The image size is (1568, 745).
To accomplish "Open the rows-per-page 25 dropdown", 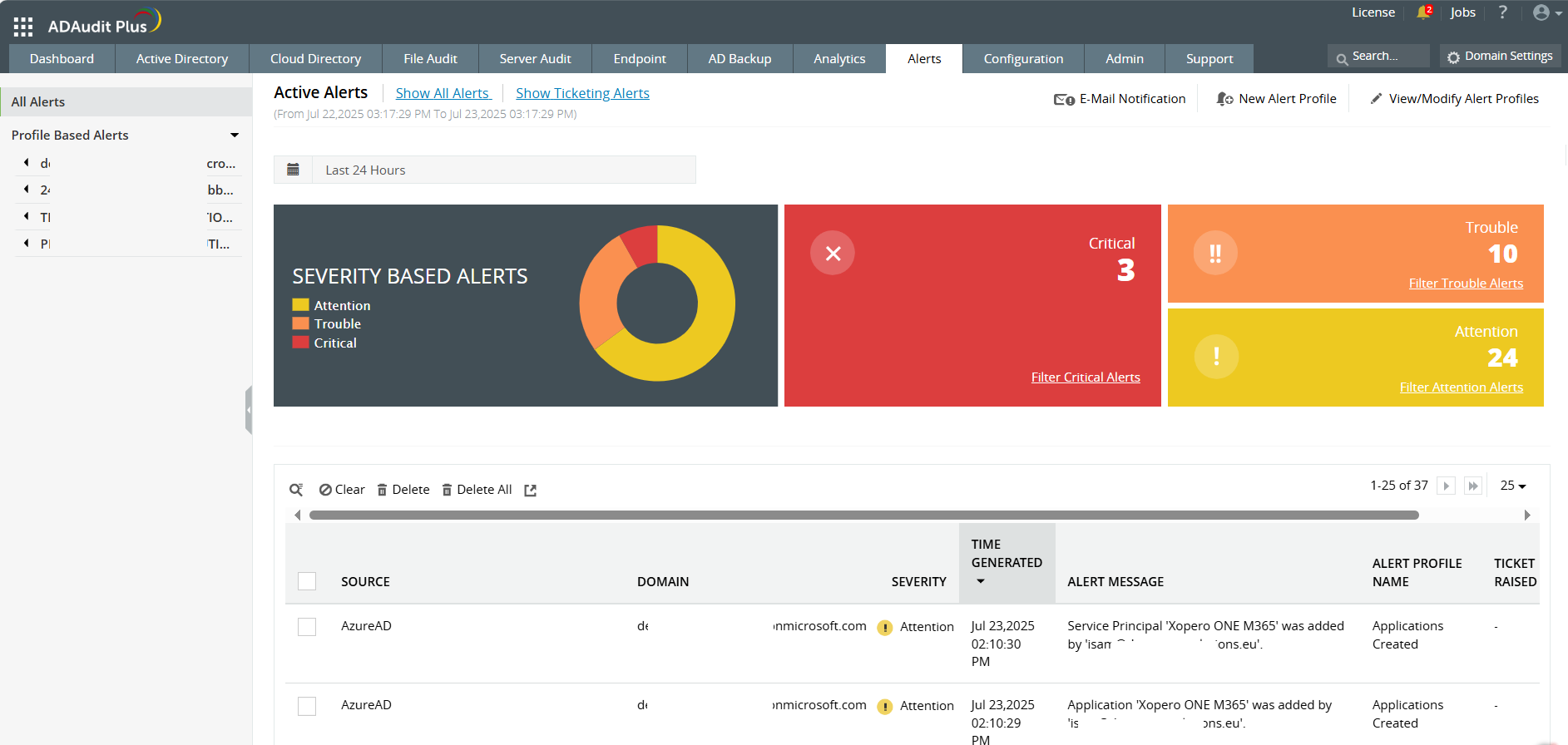I will click(x=1513, y=486).
